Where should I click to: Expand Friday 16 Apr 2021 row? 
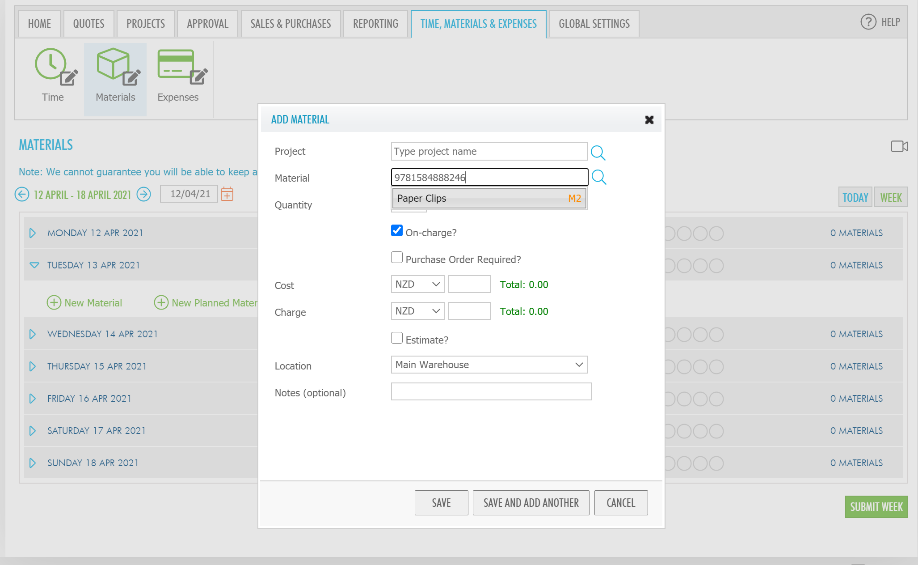[x=33, y=399]
